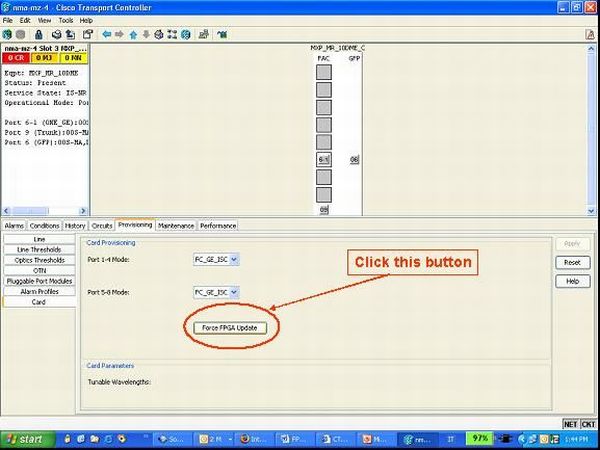Open the Pluggable Port Modules subtab

[x=39, y=281]
